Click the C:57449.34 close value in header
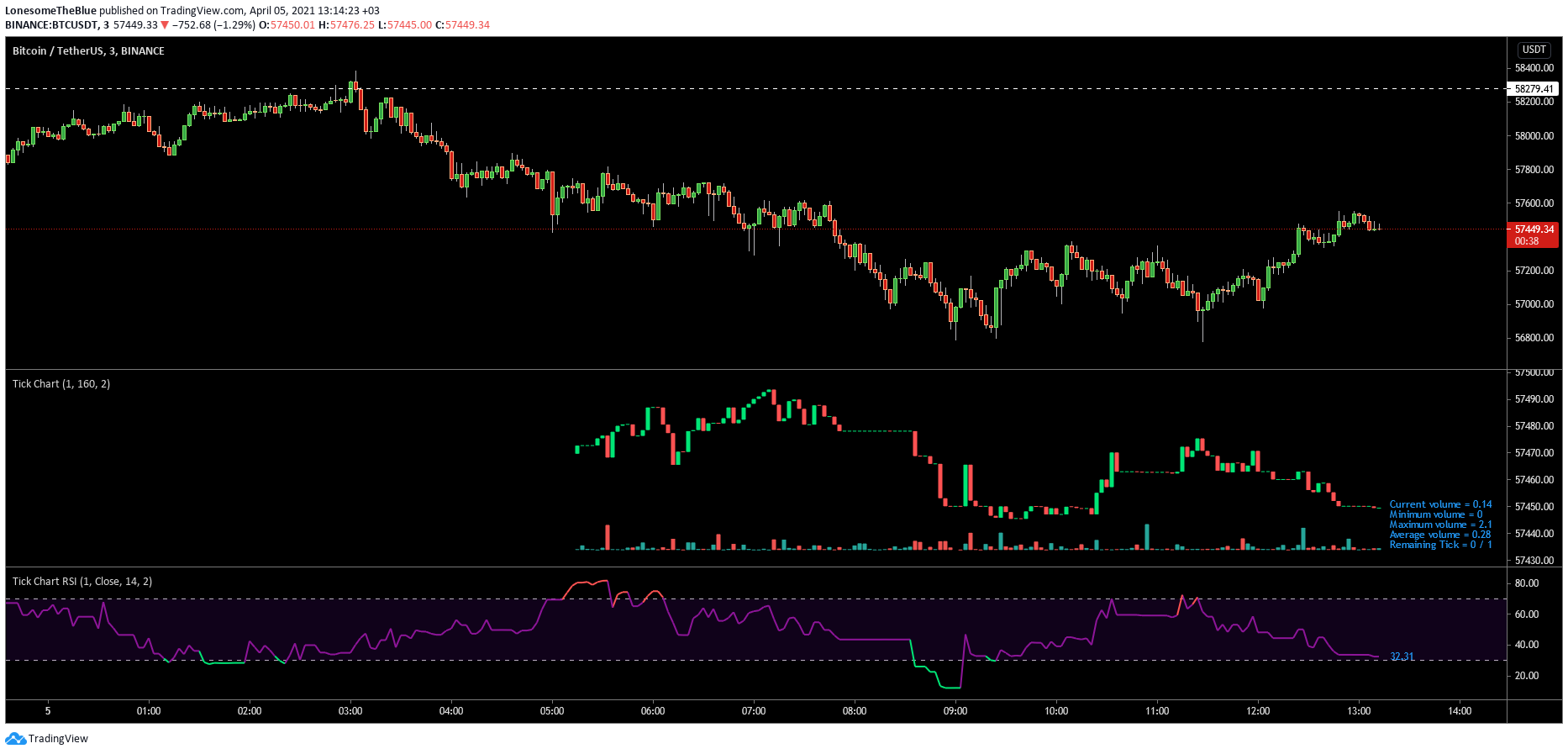The image size is (1568, 754). 462,25
